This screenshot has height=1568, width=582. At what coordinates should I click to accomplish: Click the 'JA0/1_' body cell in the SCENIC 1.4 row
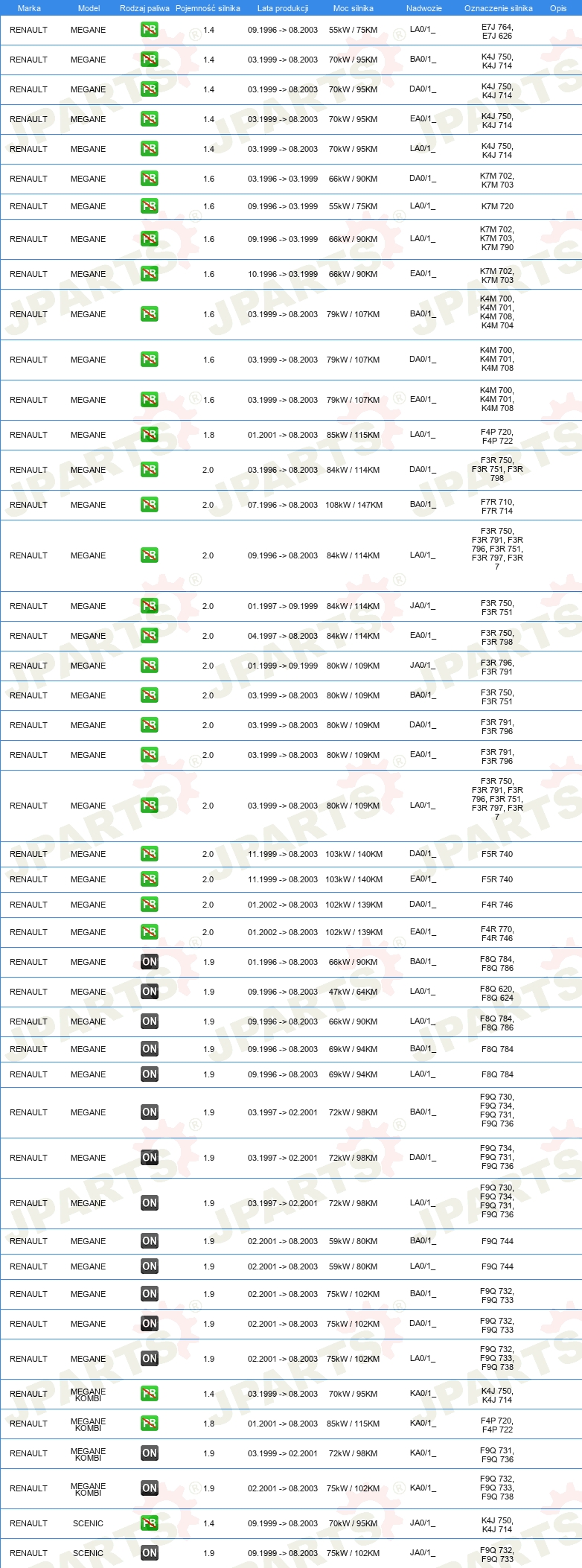click(423, 1523)
